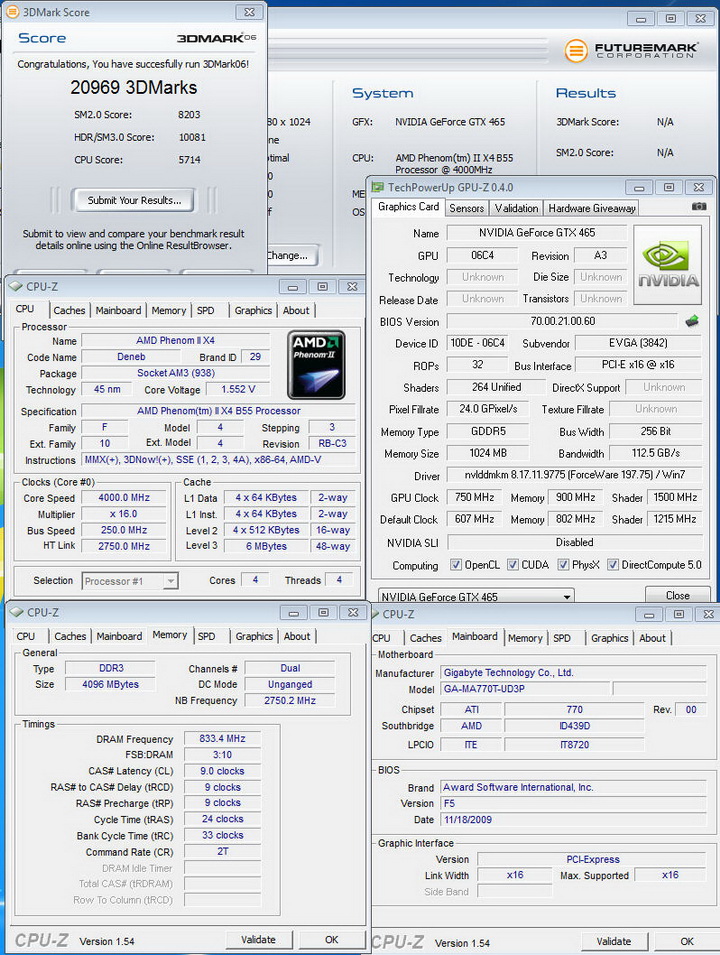Select the Graphics Card tab in GPU-Z
This screenshot has width=720, height=955.
408,207
